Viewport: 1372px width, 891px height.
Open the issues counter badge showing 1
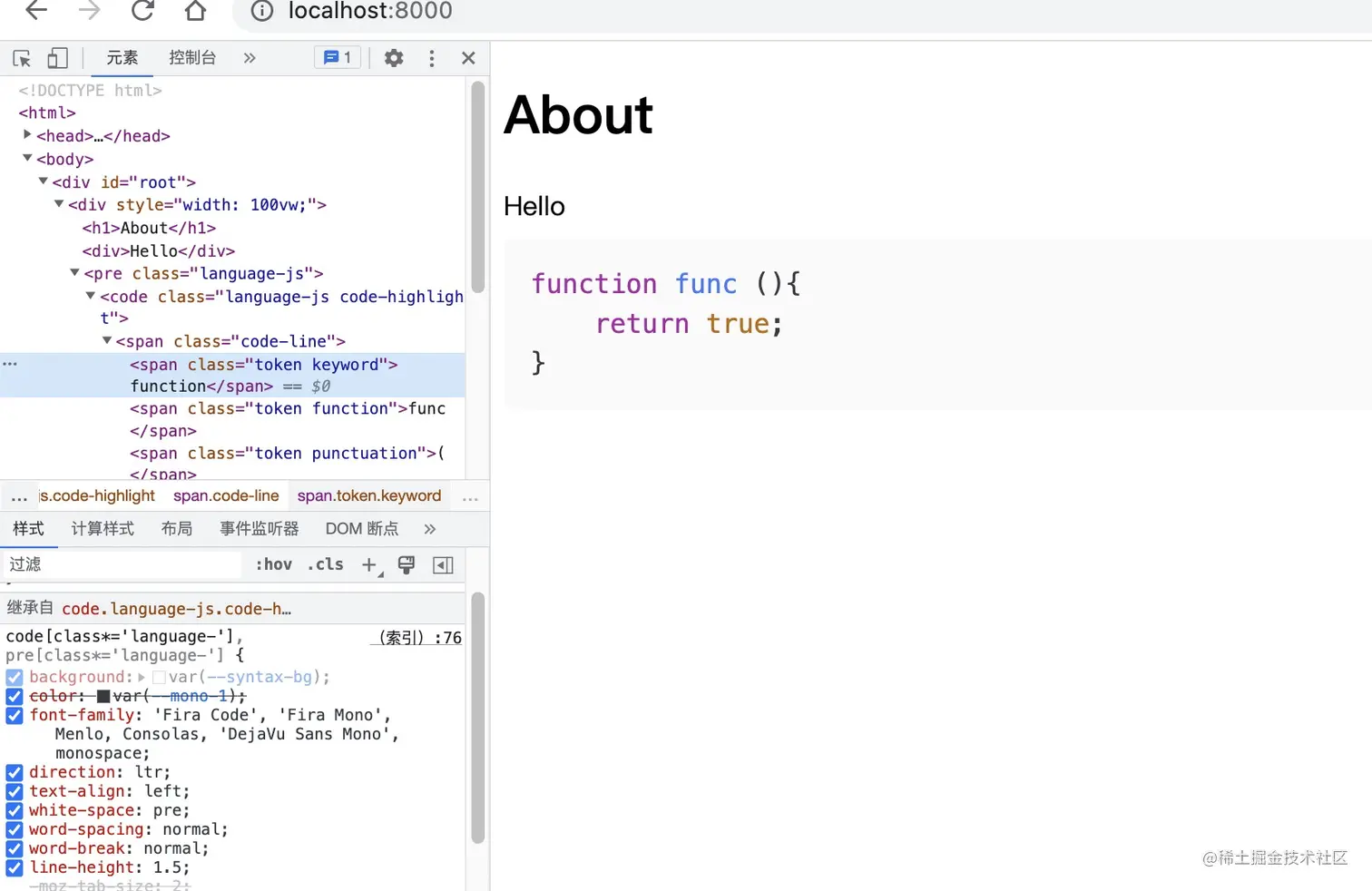(338, 57)
